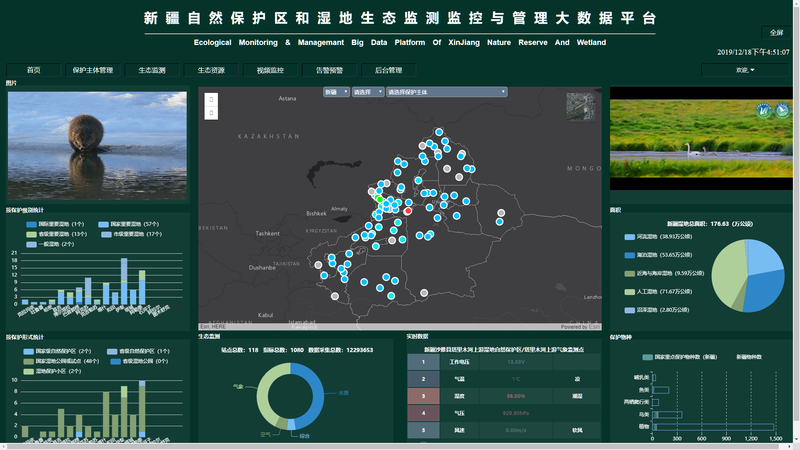Open the 新疆 region dropdown

pyautogui.click(x=335, y=92)
